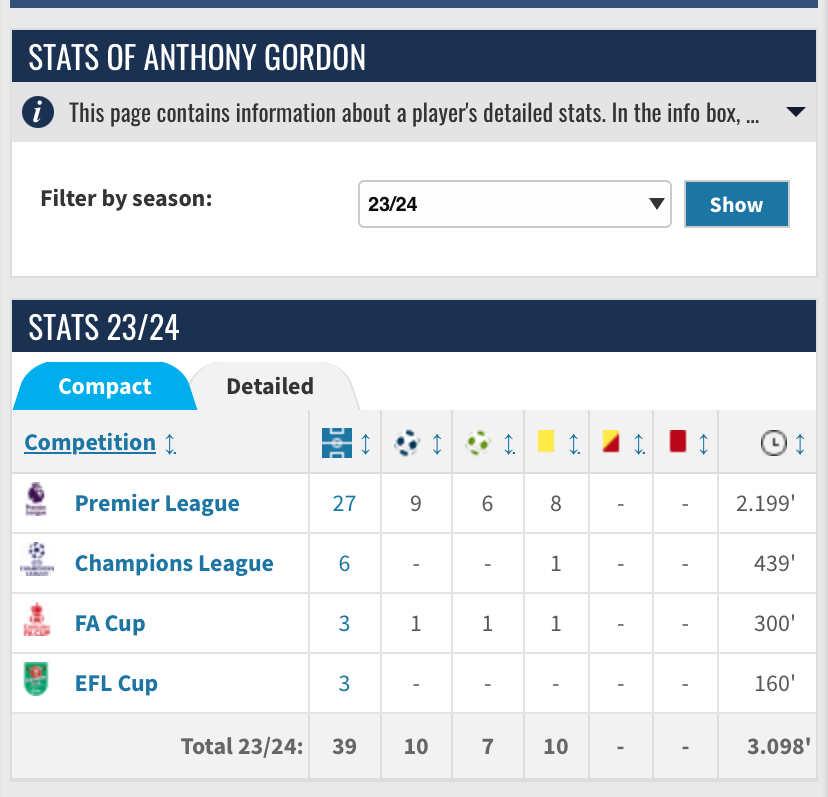Open the FA Cup competition link
Viewport: 828px width, 797px height.
pos(110,623)
